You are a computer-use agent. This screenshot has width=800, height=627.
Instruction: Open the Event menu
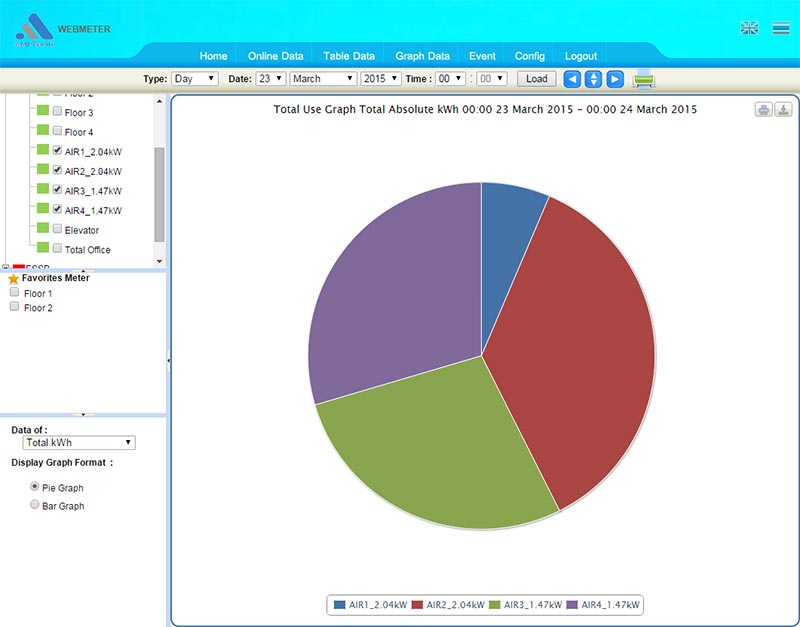click(x=482, y=56)
